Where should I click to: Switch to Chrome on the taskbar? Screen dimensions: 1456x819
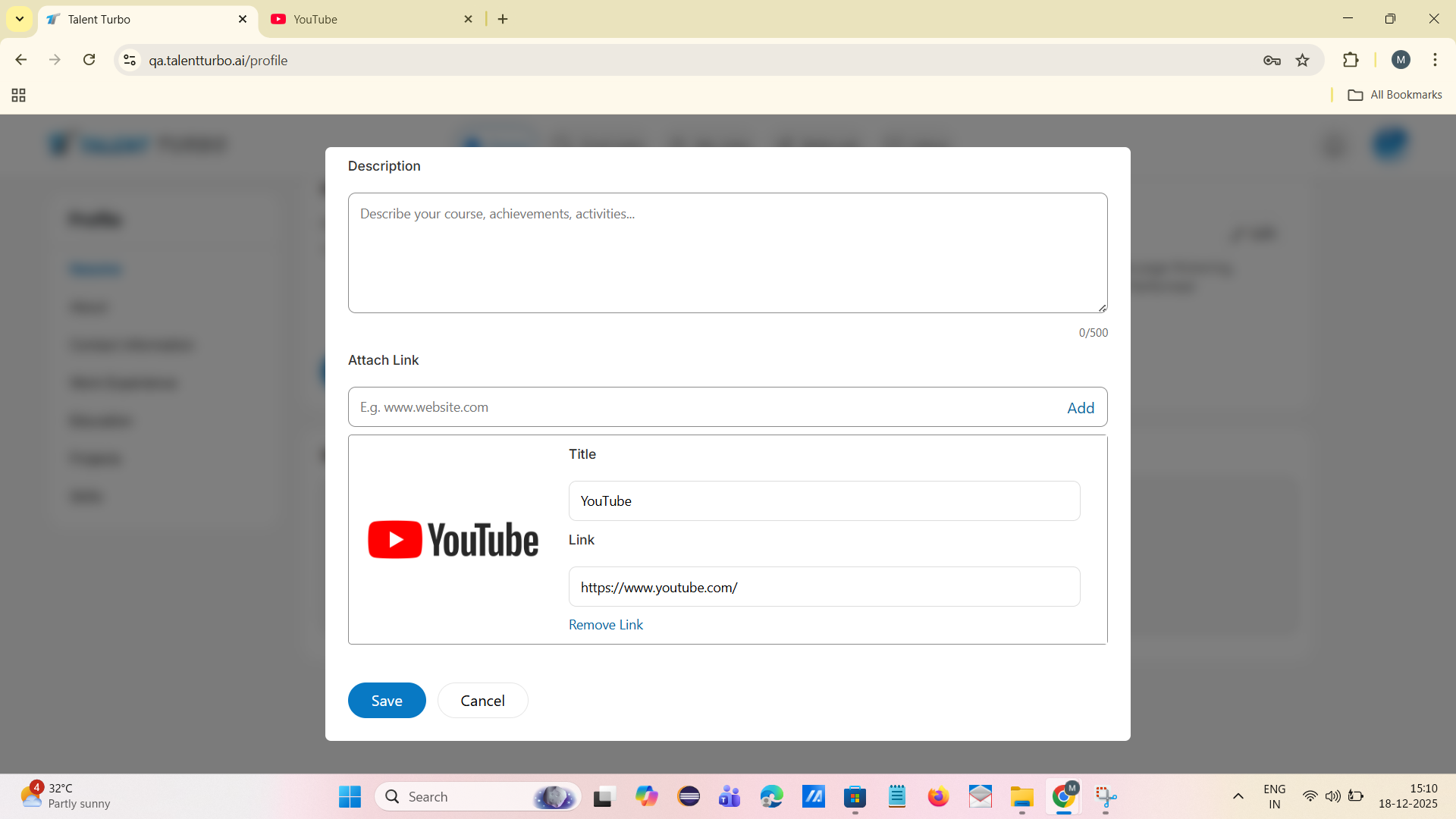coord(1064,796)
